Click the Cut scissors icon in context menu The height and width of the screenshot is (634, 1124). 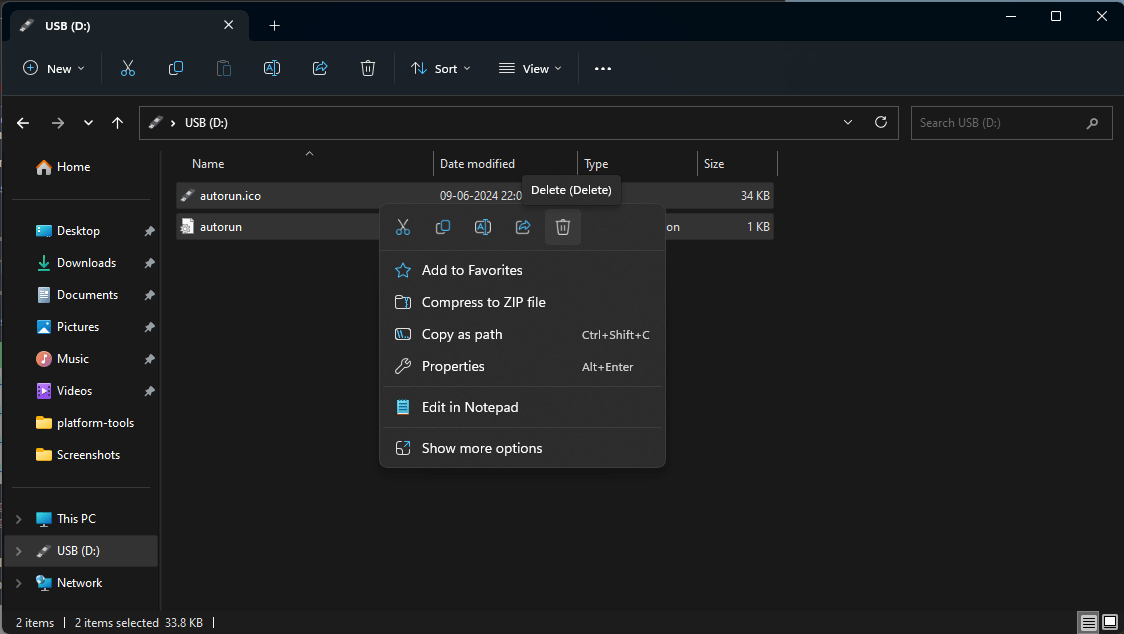[x=403, y=228]
